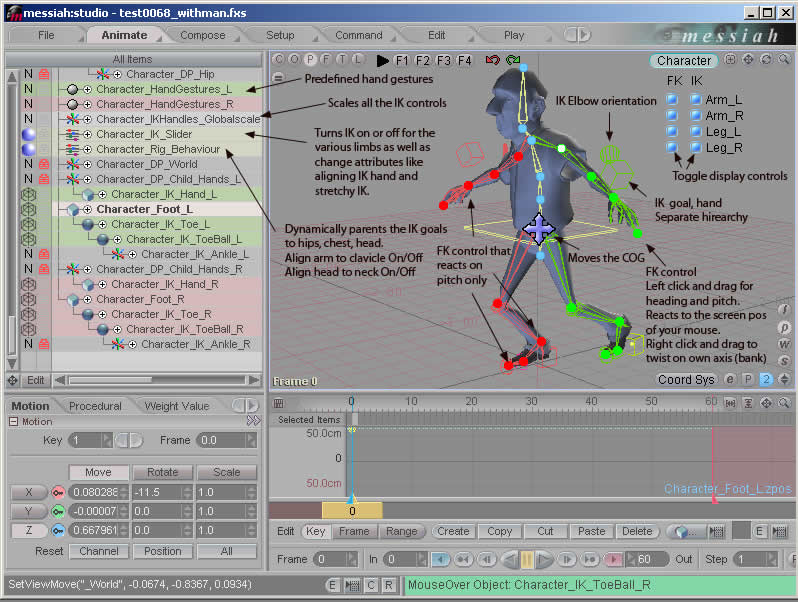The width and height of the screenshot is (798, 602).
Task: Toggle the C view mode button
Action: (278, 60)
